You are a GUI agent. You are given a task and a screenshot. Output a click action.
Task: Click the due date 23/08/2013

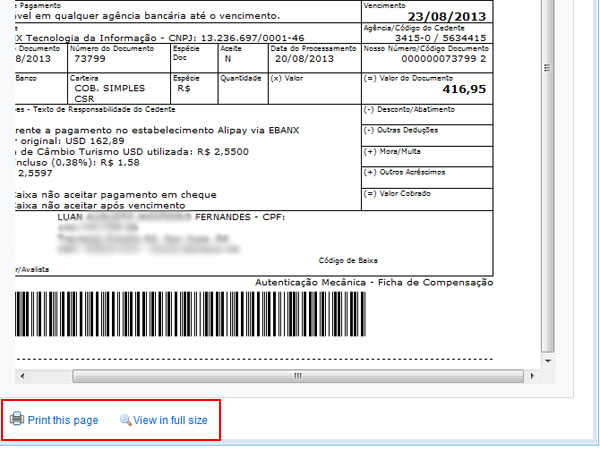point(447,16)
